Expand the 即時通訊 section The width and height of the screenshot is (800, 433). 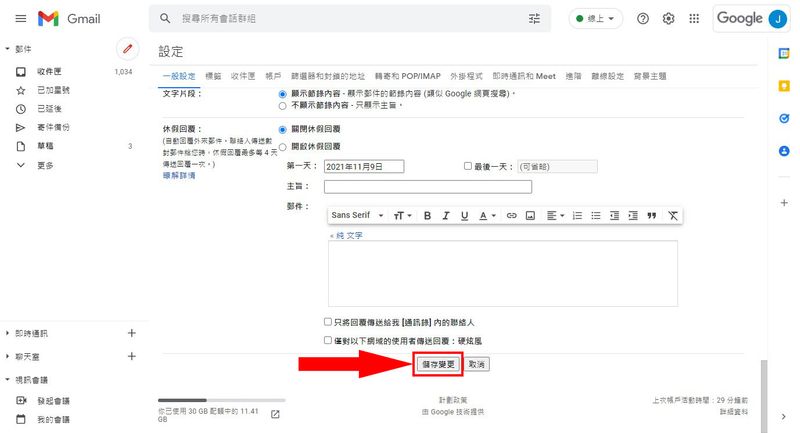click(7, 333)
